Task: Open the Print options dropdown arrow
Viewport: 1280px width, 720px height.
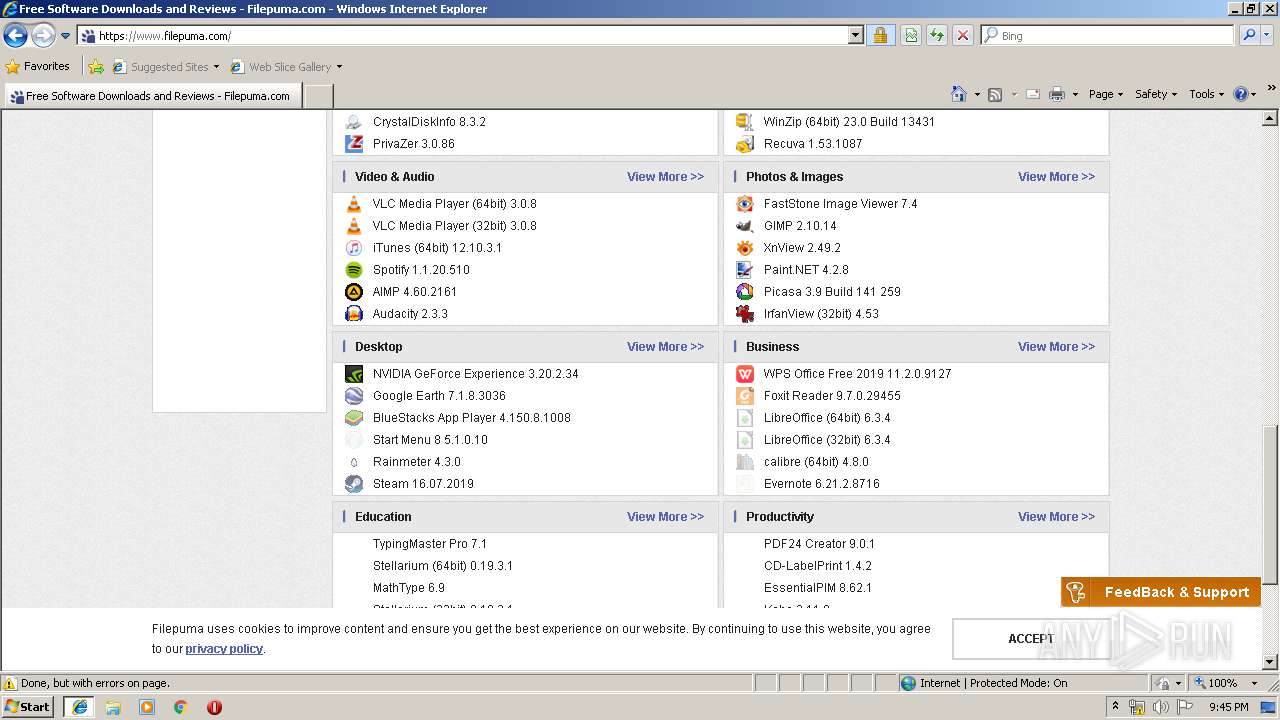Action: [1075, 94]
